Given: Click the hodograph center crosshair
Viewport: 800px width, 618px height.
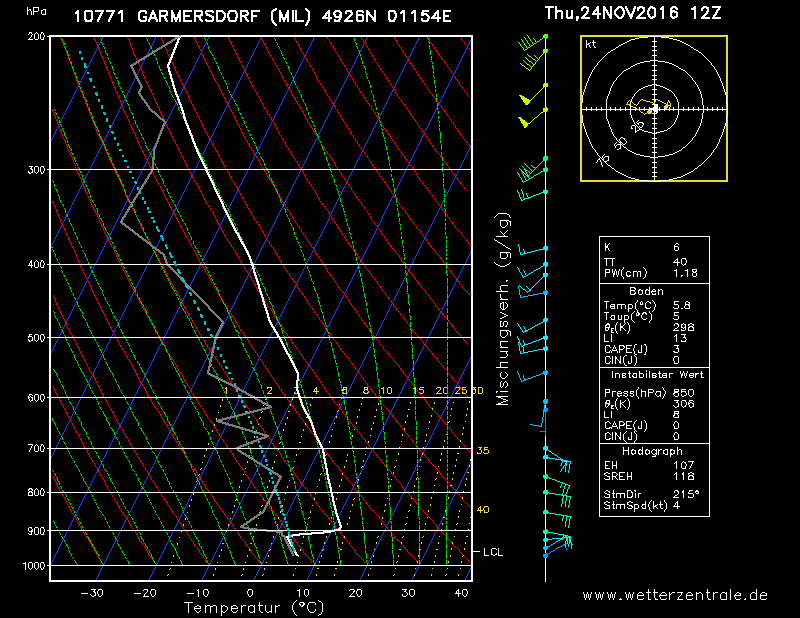Looking at the screenshot, I should coord(654,108).
